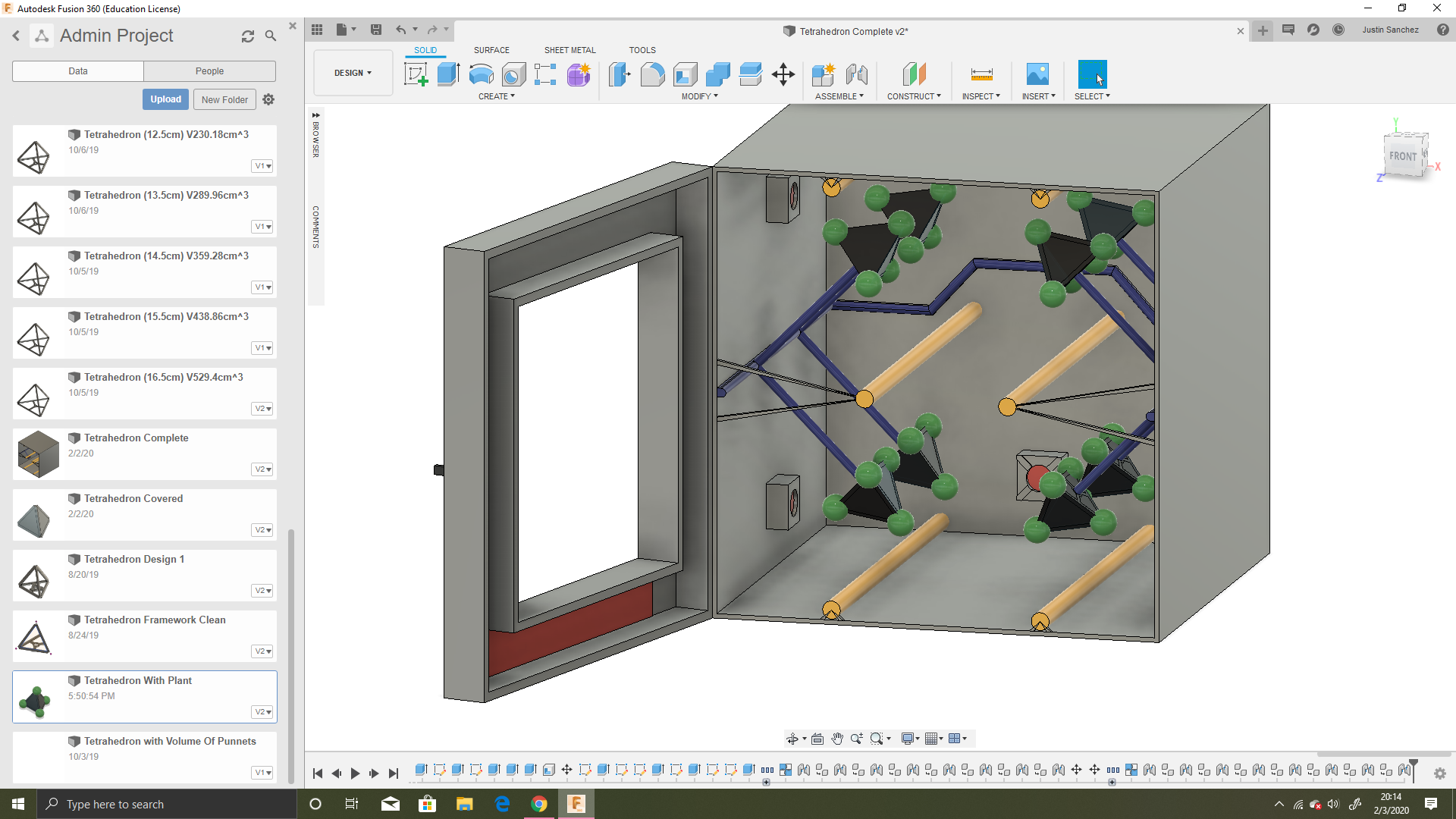The width and height of the screenshot is (1456, 819).
Task: Select the SOLID tab
Action: click(x=425, y=50)
